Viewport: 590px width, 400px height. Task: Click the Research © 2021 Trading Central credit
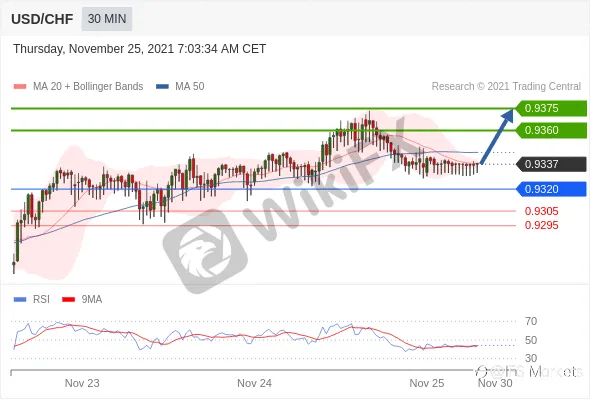[x=506, y=86]
